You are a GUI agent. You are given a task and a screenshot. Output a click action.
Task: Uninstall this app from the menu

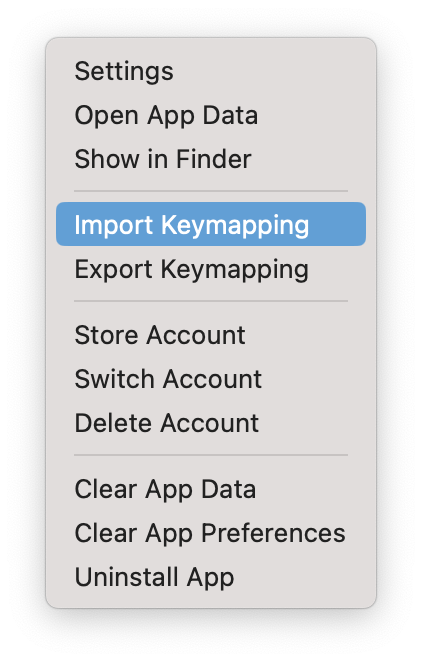point(211,577)
